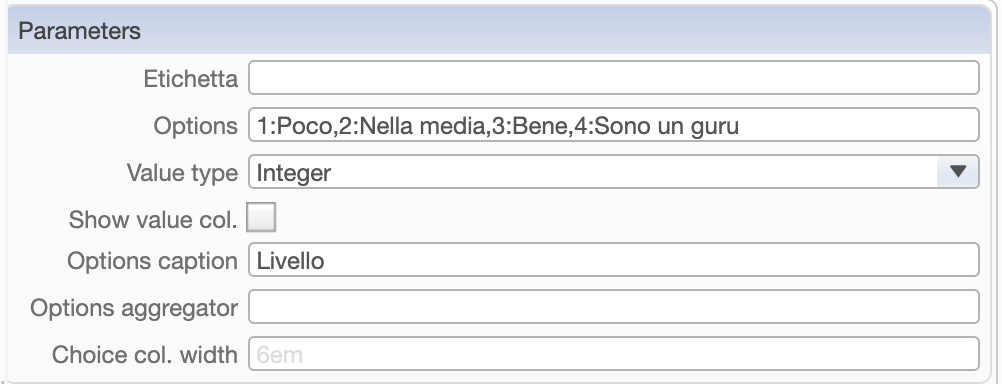Click the word Livello in caption field

pos(290,261)
